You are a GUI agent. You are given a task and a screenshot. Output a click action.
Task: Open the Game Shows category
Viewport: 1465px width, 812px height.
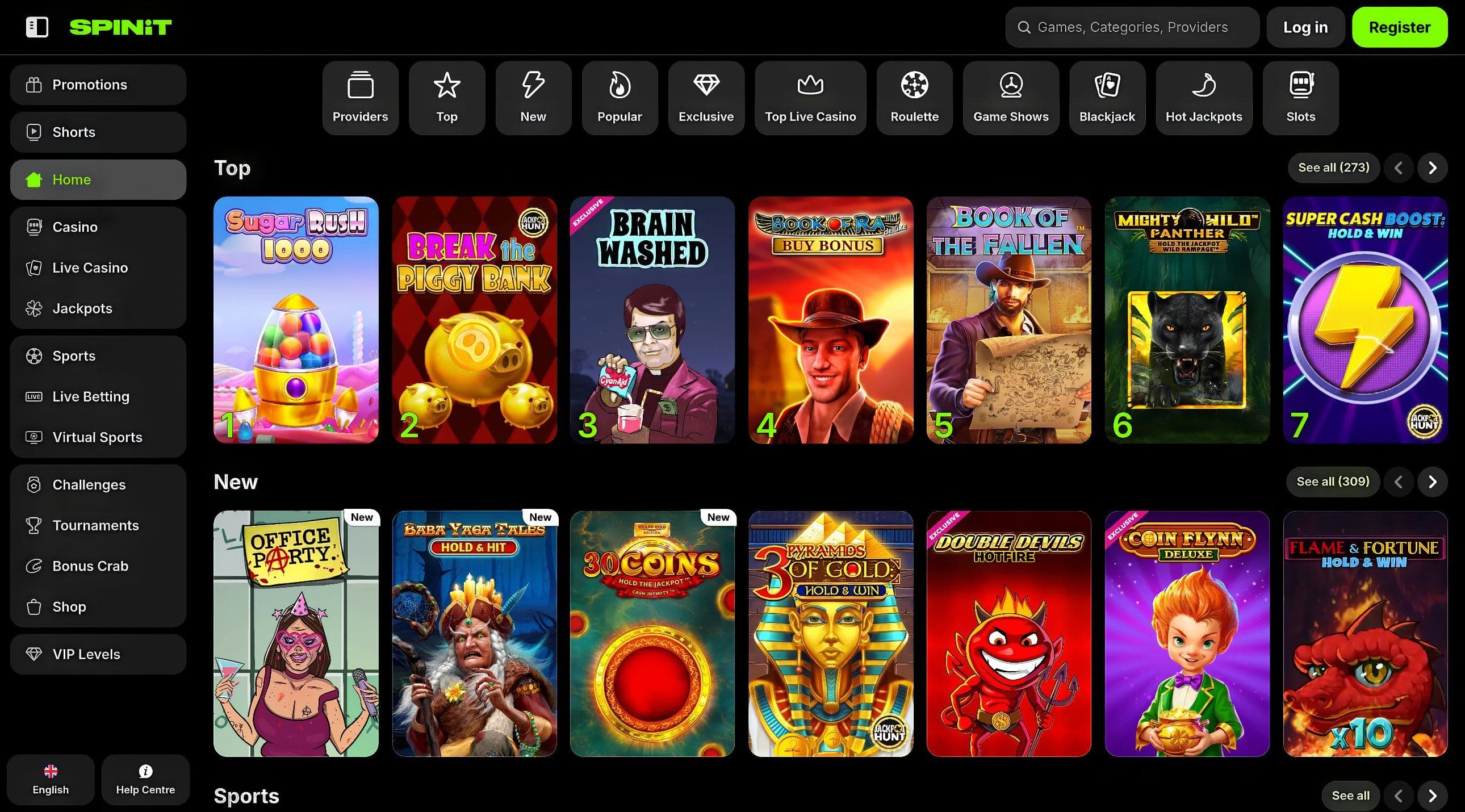1011,98
